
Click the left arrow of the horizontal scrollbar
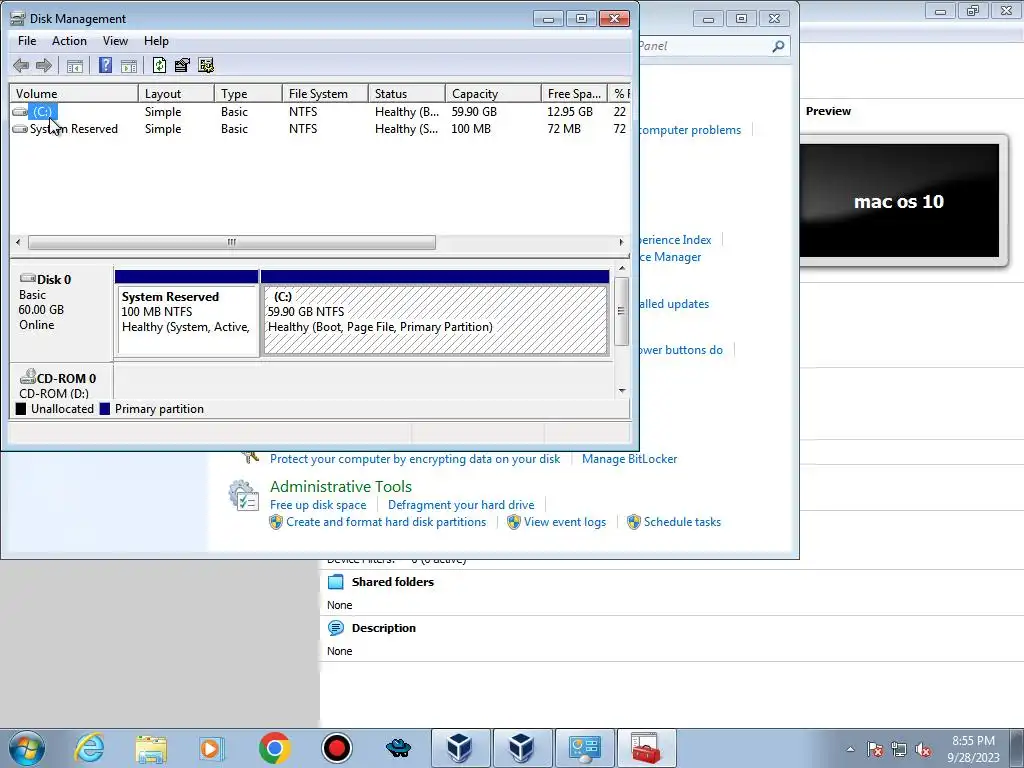[x=18, y=242]
